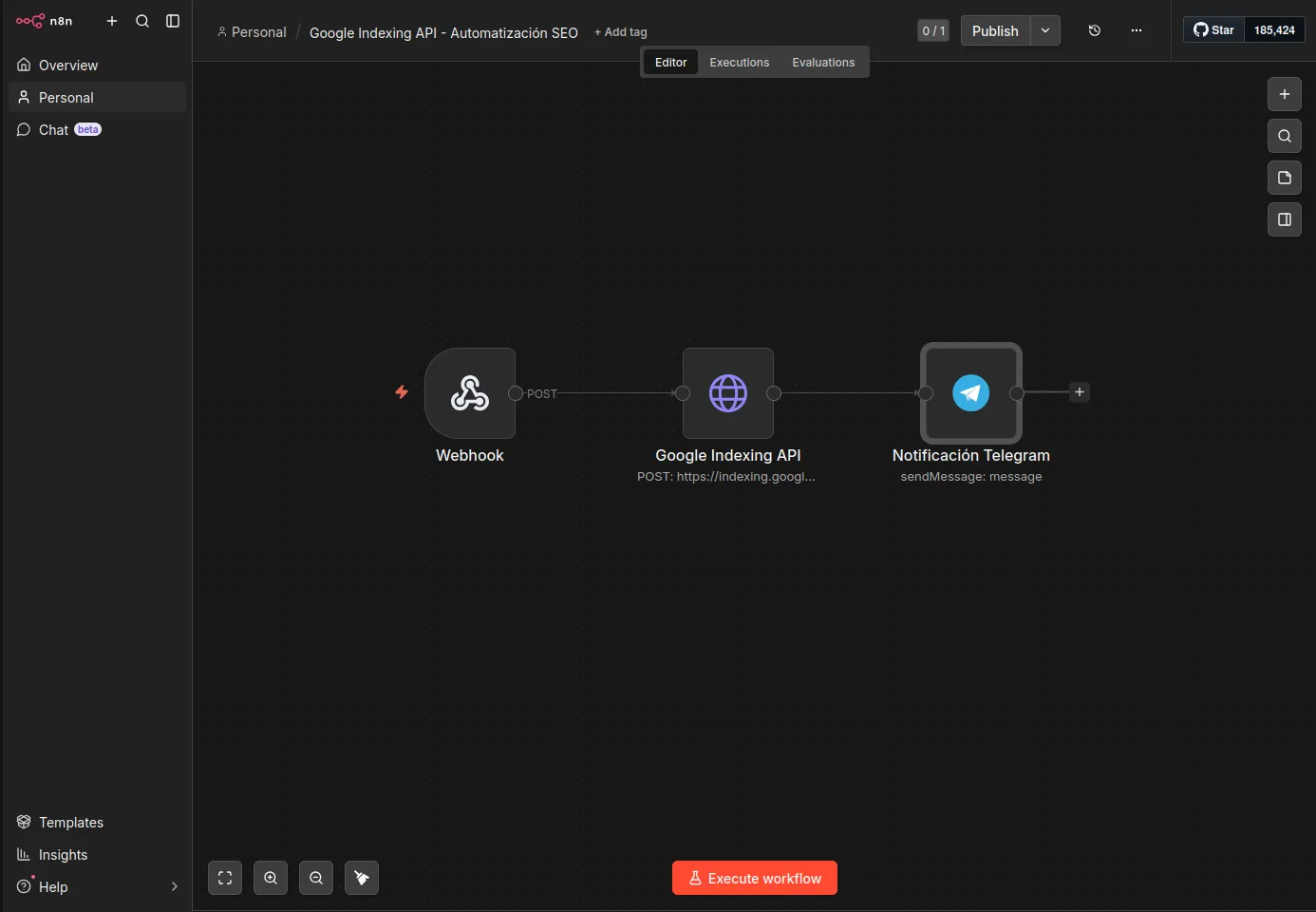Screen dimensions: 1316x912
Task: Click the Webhook node label
Action: pos(470,456)
